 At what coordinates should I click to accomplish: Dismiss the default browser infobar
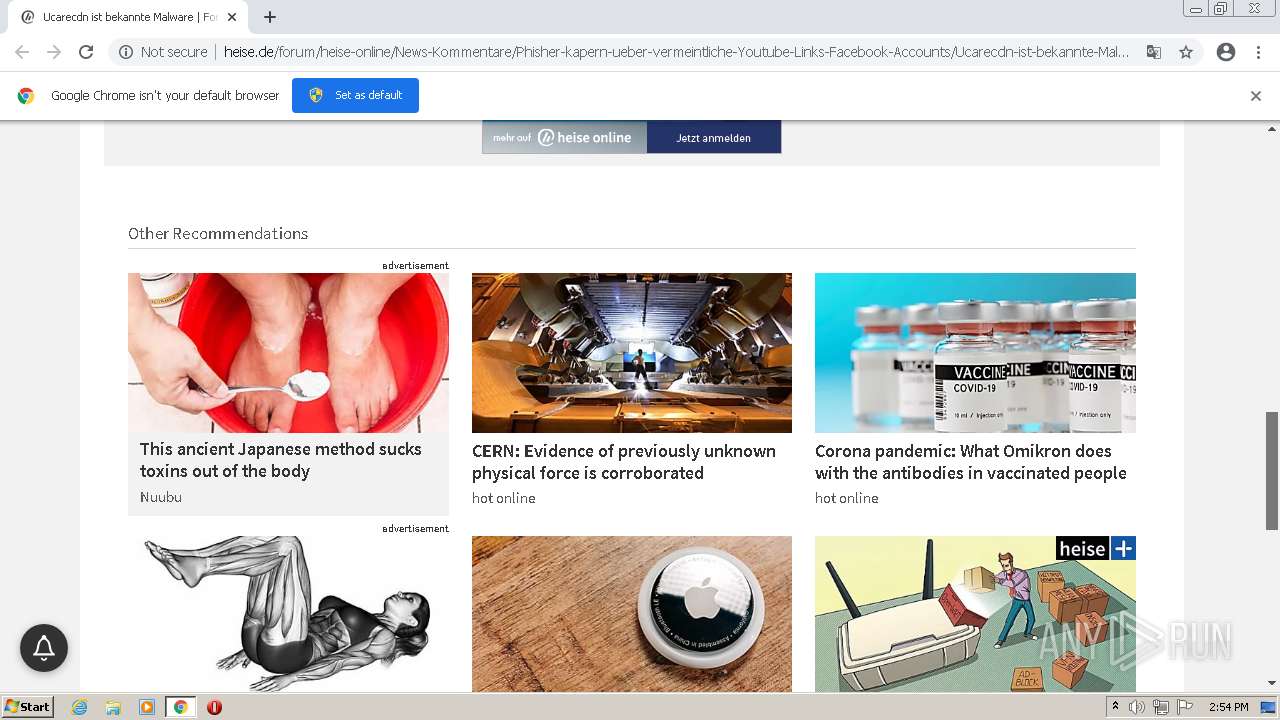click(1256, 96)
